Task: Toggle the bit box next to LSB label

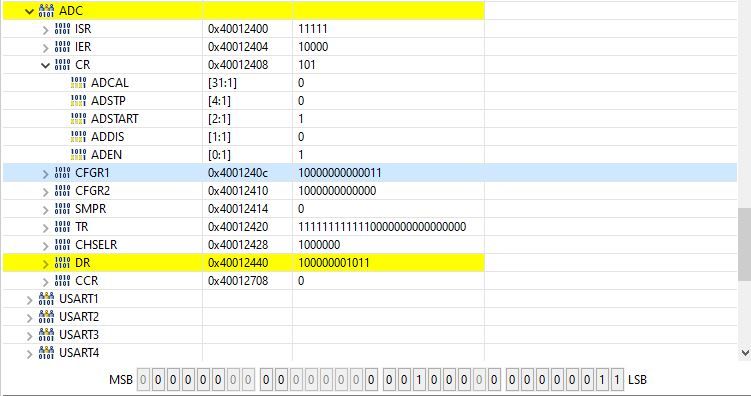Action: (617, 380)
